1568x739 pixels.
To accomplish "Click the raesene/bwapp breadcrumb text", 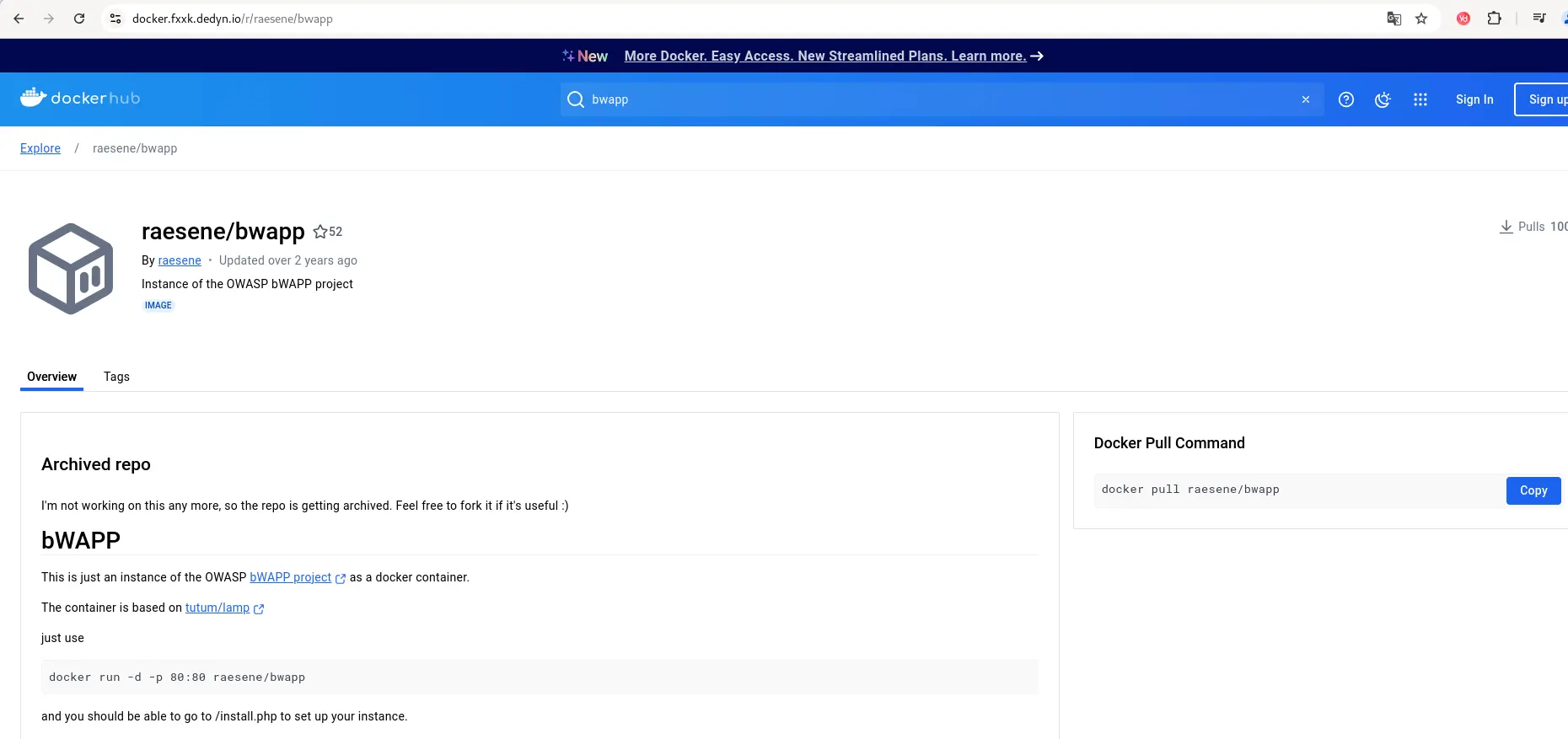I will click(x=135, y=148).
